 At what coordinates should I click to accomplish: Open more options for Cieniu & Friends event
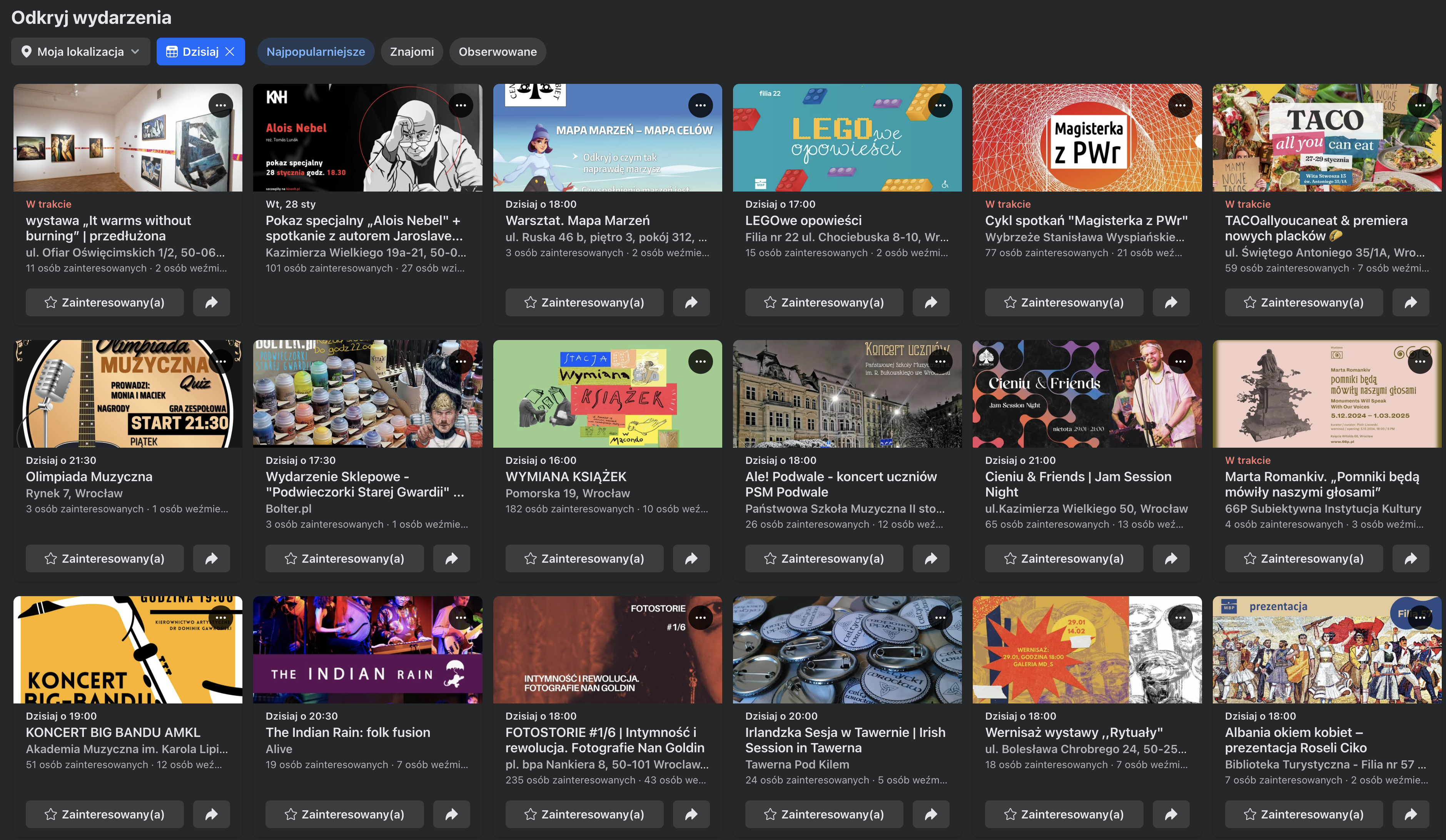1181,361
